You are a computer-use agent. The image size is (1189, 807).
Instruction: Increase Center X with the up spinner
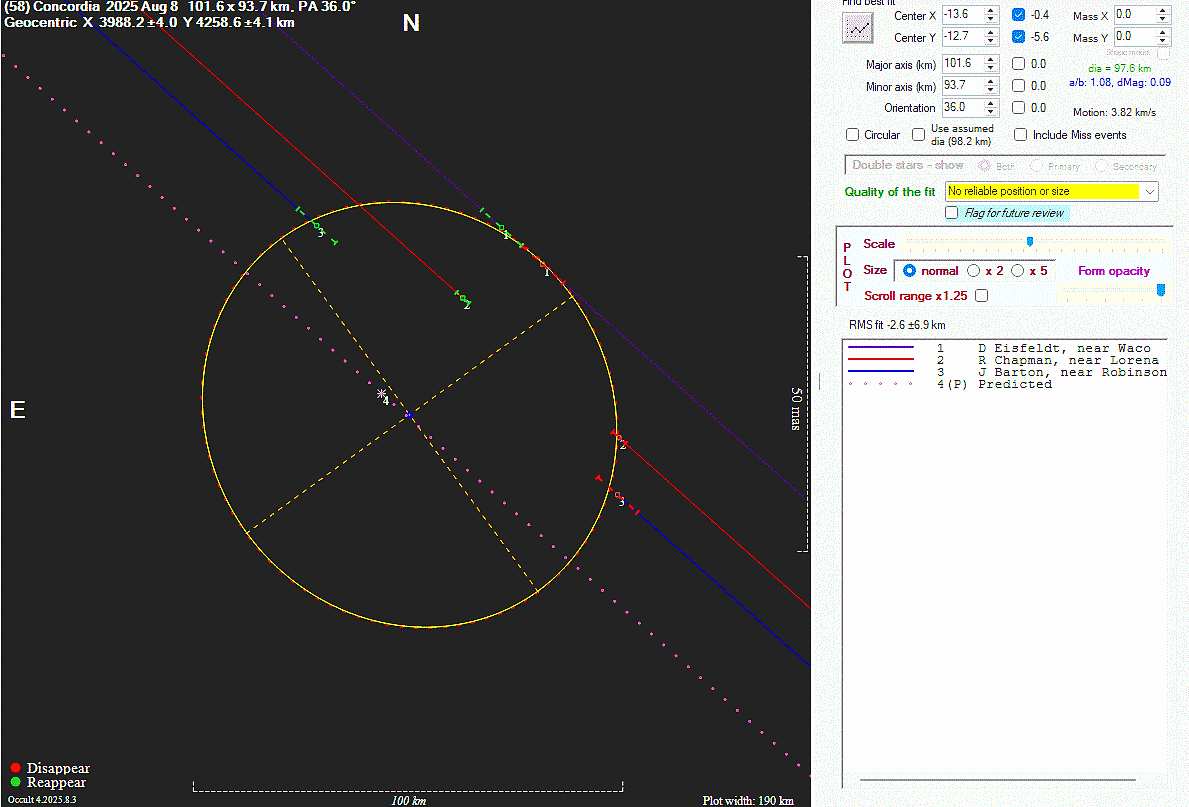click(x=991, y=10)
